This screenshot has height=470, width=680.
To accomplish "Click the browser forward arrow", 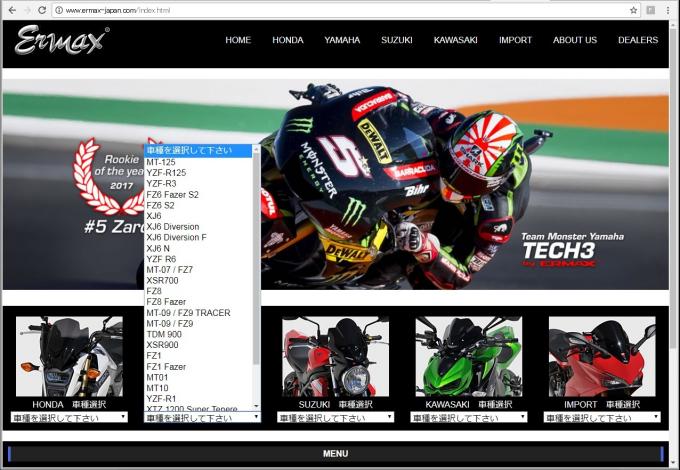I will tap(26, 10).
